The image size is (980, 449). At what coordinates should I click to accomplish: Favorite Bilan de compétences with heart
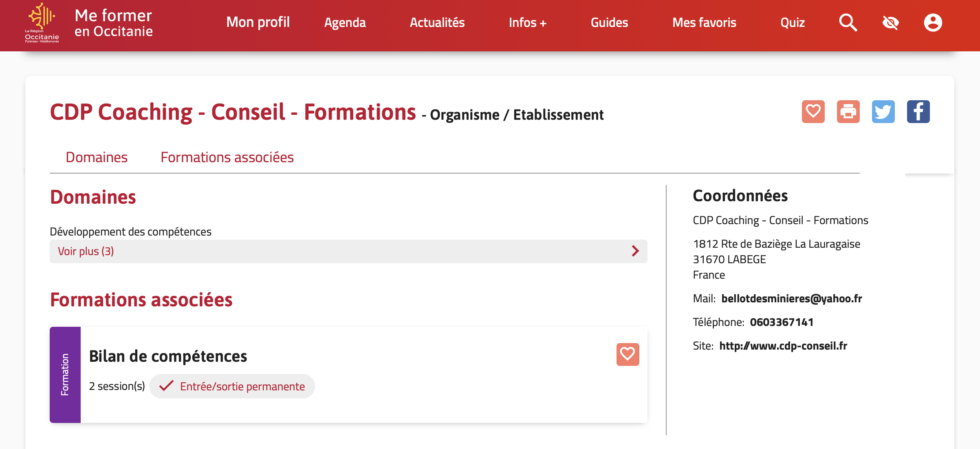(628, 355)
